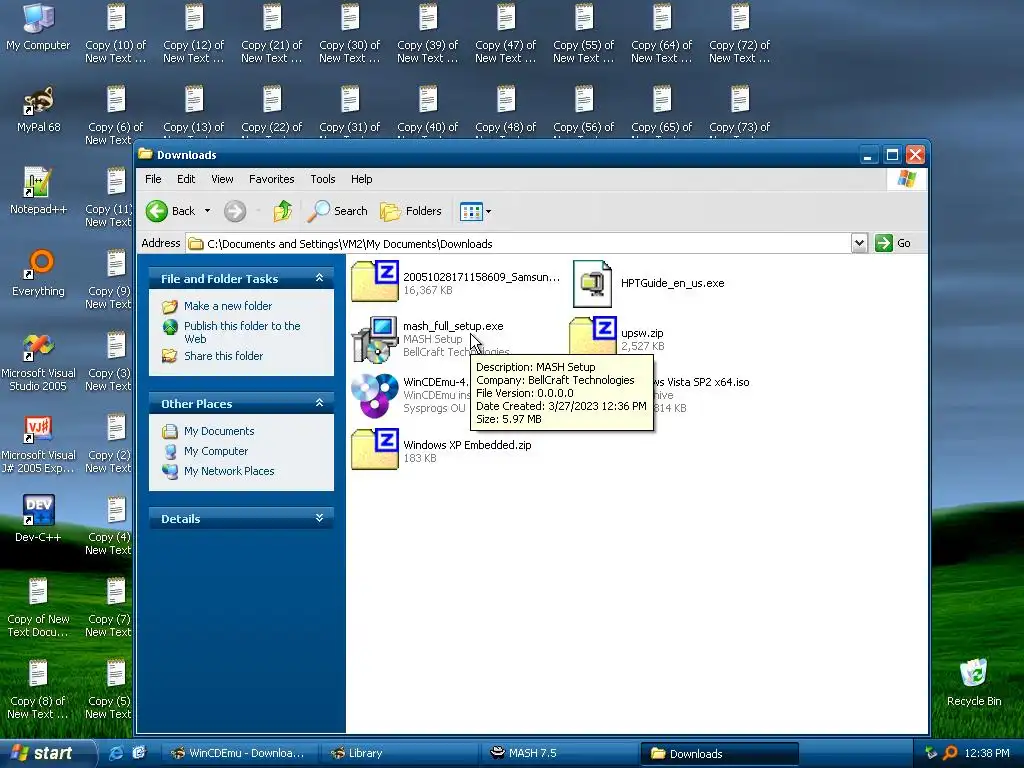Click the orange magnifier tray icon
Image resolution: width=1024 pixels, height=768 pixels.
pos(950,753)
